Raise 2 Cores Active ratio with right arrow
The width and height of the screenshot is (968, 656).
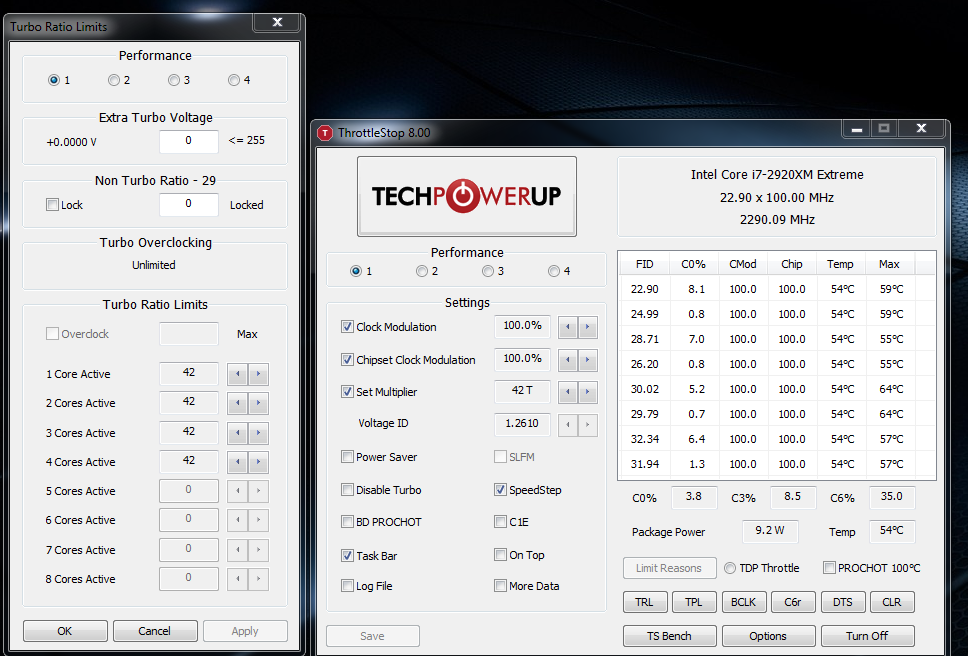(x=259, y=403)
